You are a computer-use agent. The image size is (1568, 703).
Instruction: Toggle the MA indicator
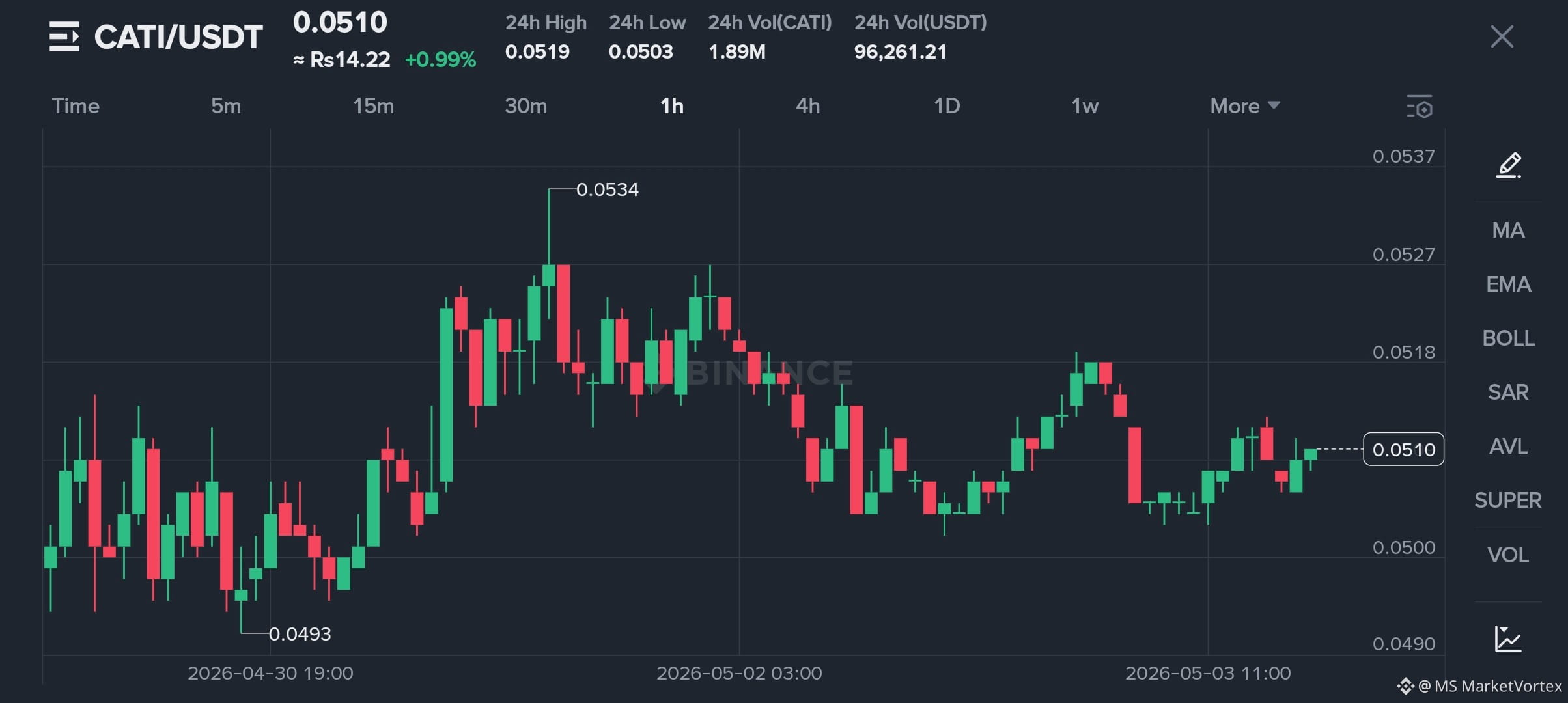click(x=1508, y=230)
